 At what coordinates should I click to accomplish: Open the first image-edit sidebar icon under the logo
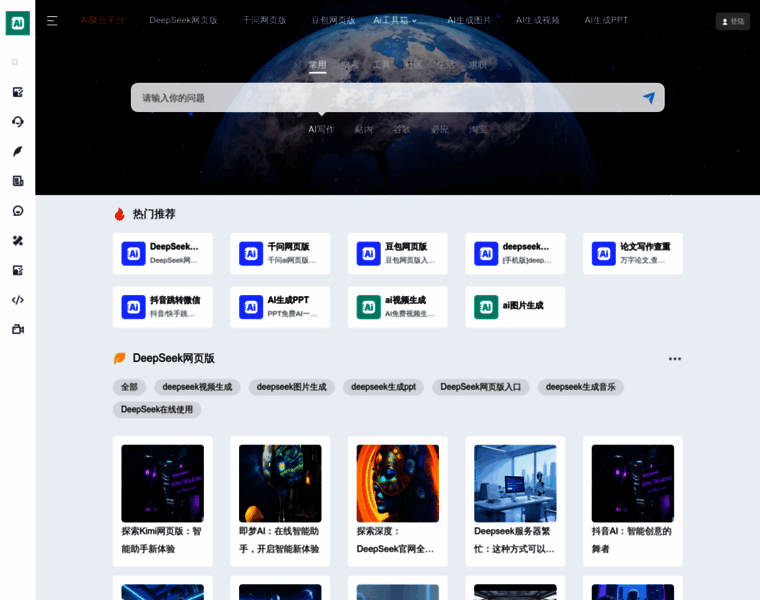click(18, 92)
